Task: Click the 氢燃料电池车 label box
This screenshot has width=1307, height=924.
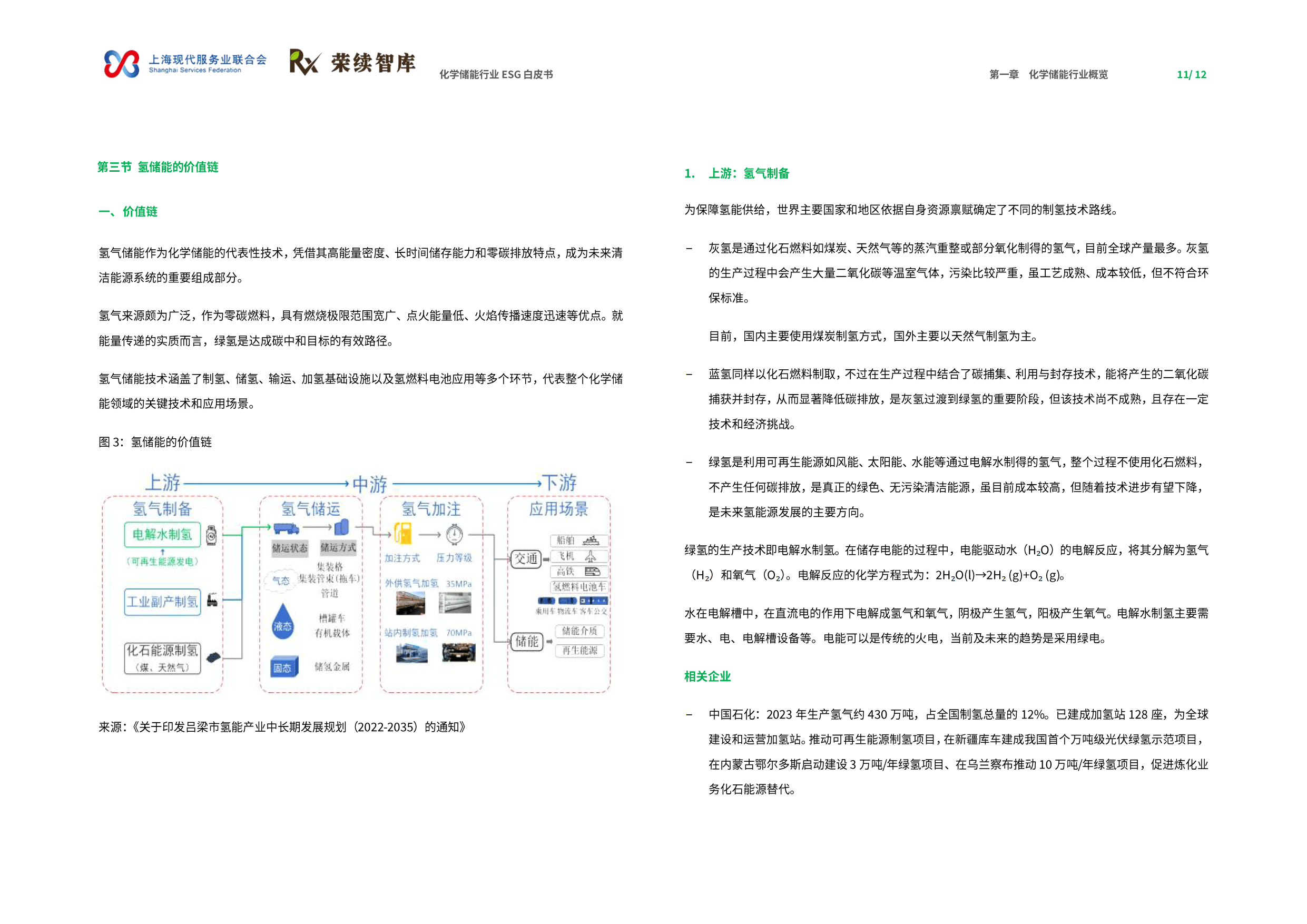Action: (579, 586)
